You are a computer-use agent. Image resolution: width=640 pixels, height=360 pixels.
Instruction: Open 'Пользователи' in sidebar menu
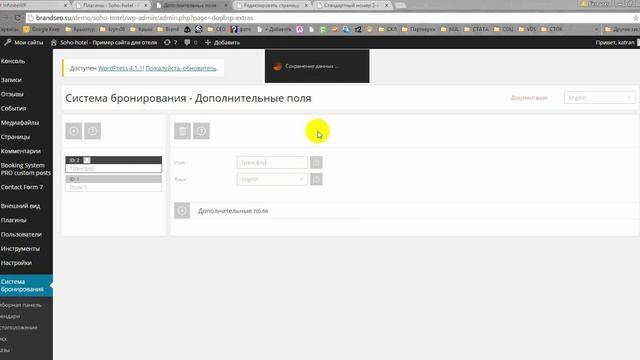point(21,235)
